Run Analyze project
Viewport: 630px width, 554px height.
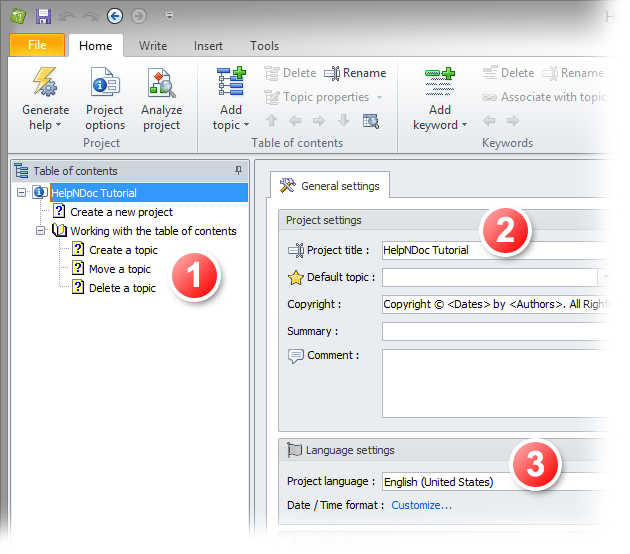pyautogui.click(x=162, y=99)
